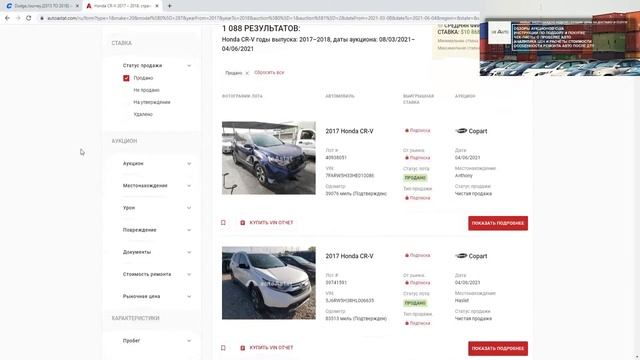Viewport: 640px width, 360px height.
Task: Switch to the Dodge Journey tab
Action: pyautogui.click(x=42, y=6)
